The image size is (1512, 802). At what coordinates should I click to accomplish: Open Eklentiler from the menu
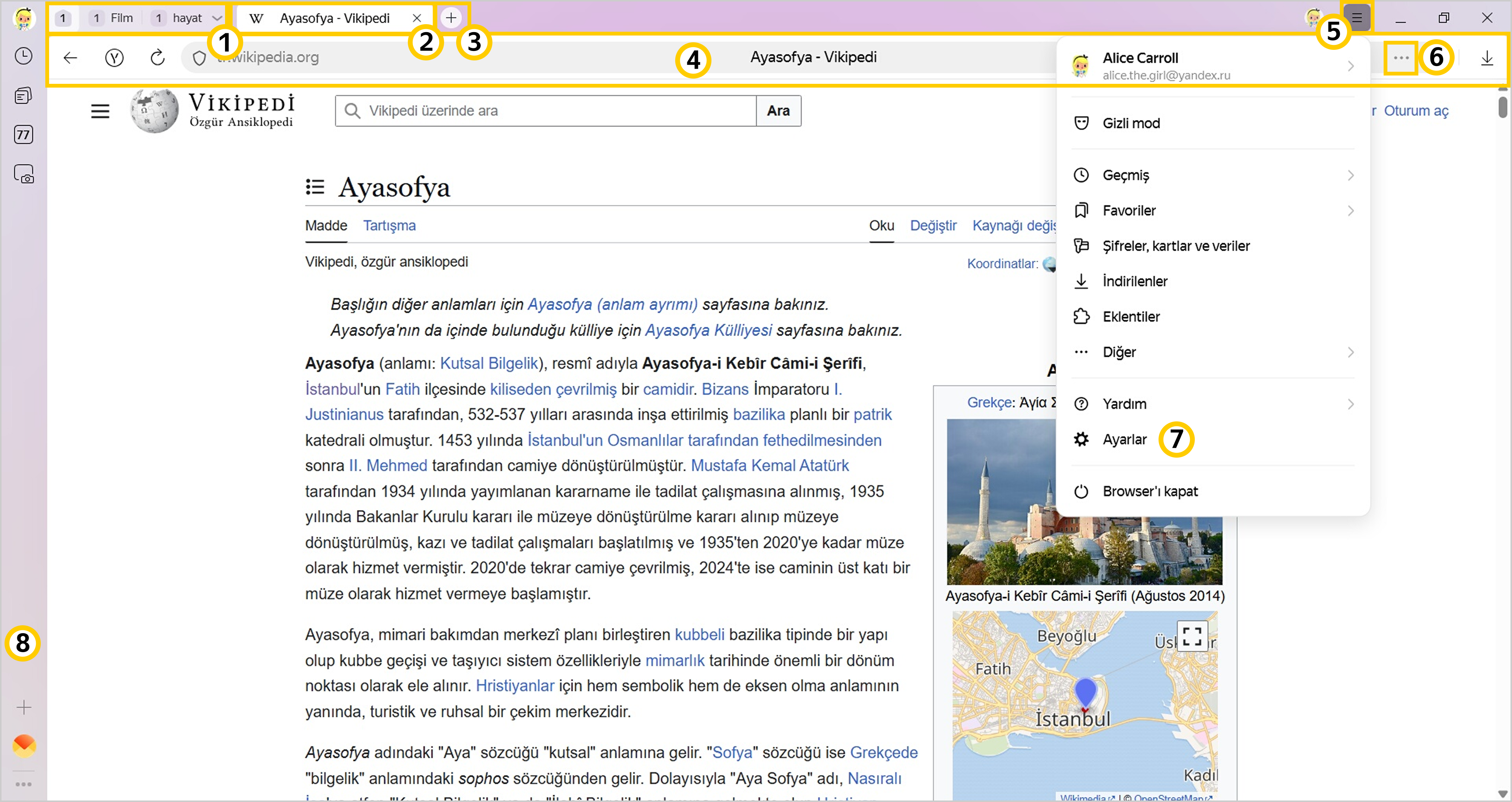point(1213,316)
